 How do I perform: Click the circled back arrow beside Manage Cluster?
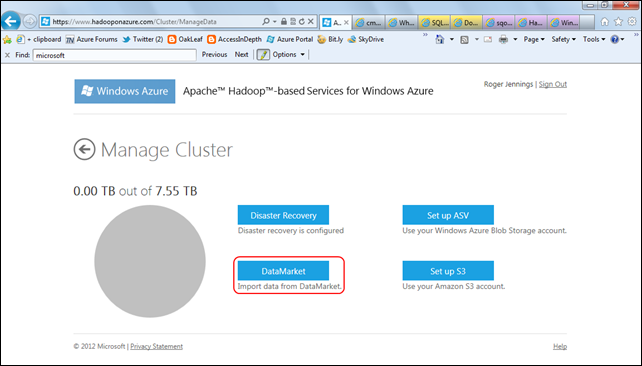84,149
